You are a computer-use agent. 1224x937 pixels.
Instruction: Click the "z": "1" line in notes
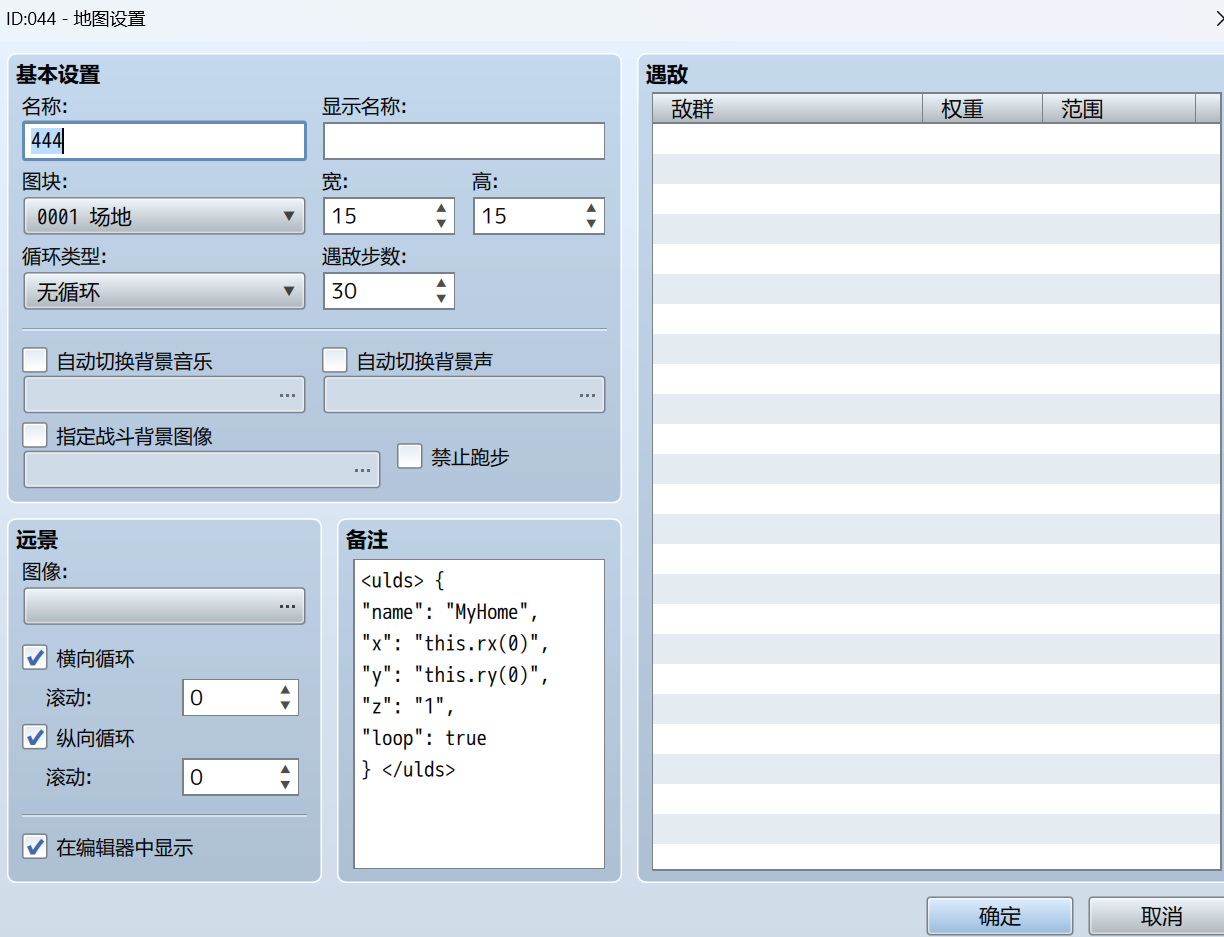pyautogui.click(x=408, y=707)
